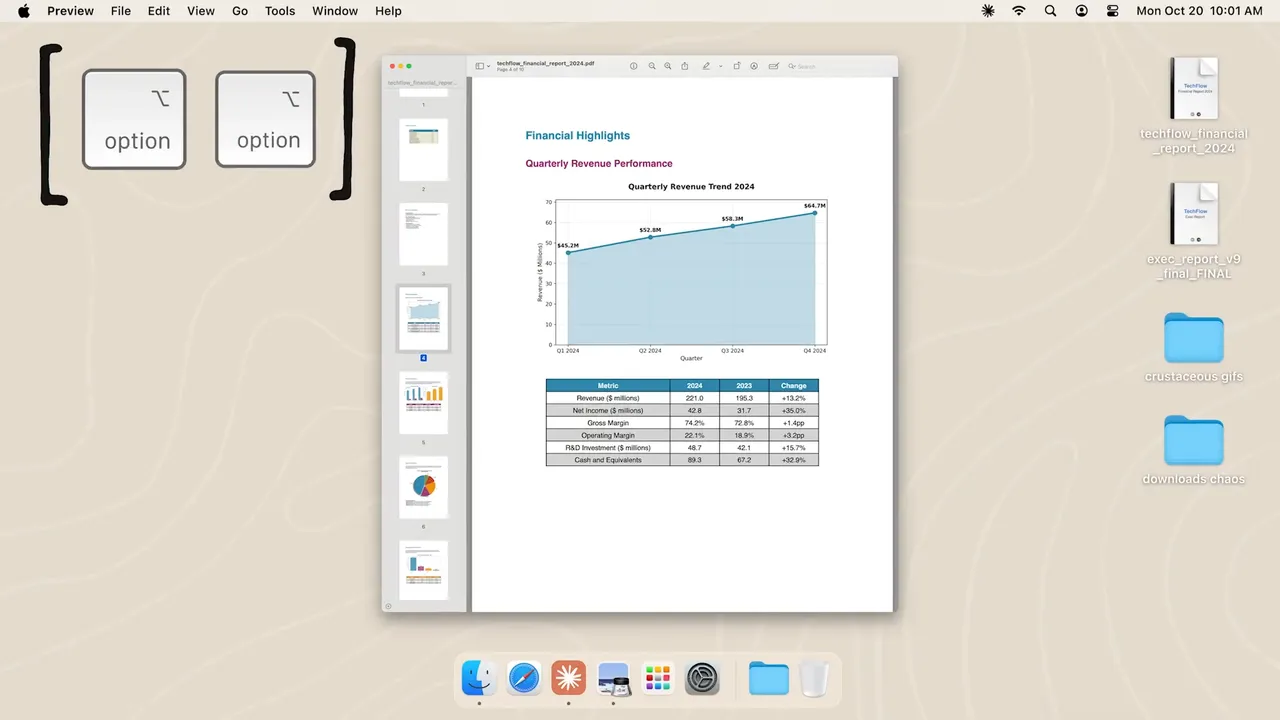Image resolution: width=1280 pixels, height=720 pixels.
Task: Click the Inspector info icon in toolbar
Action: tap(633, 66)
